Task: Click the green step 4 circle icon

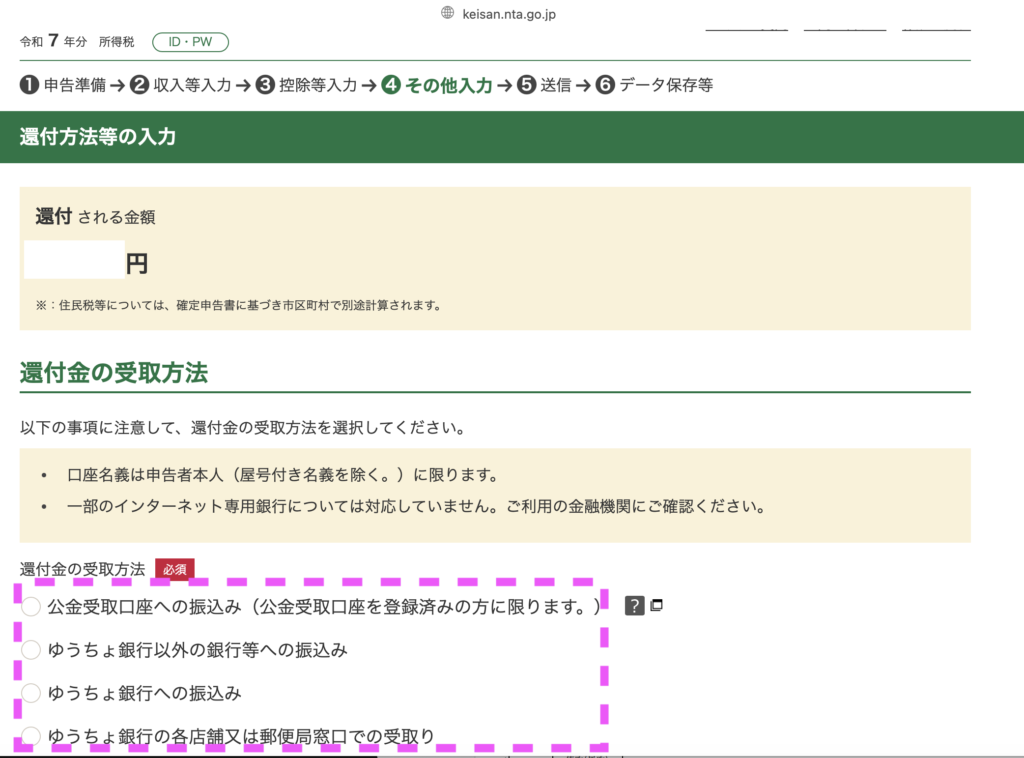Action: [x=391, y=85]
